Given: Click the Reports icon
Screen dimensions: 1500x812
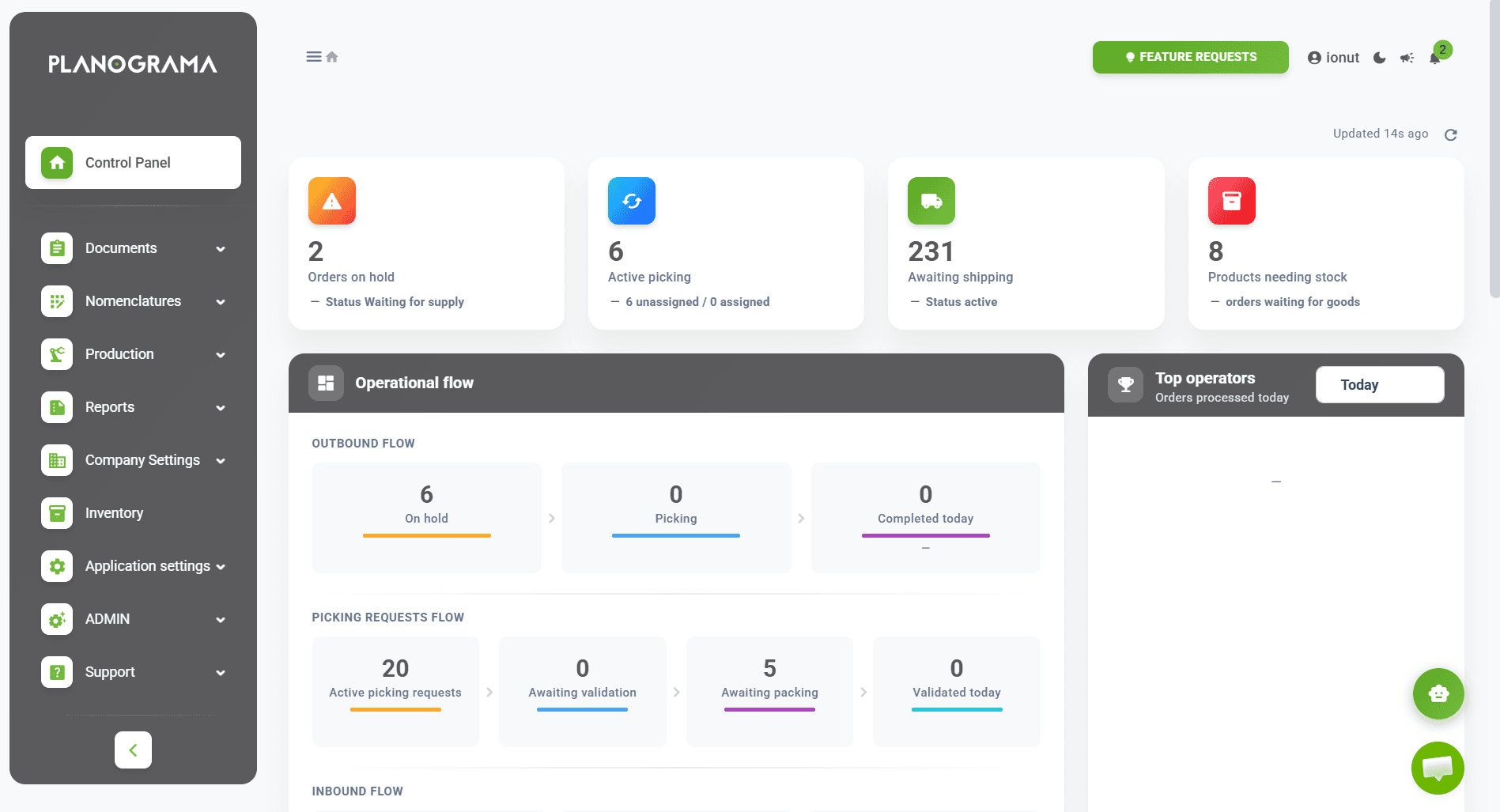Looking at the screenshot, I should 57,407.
